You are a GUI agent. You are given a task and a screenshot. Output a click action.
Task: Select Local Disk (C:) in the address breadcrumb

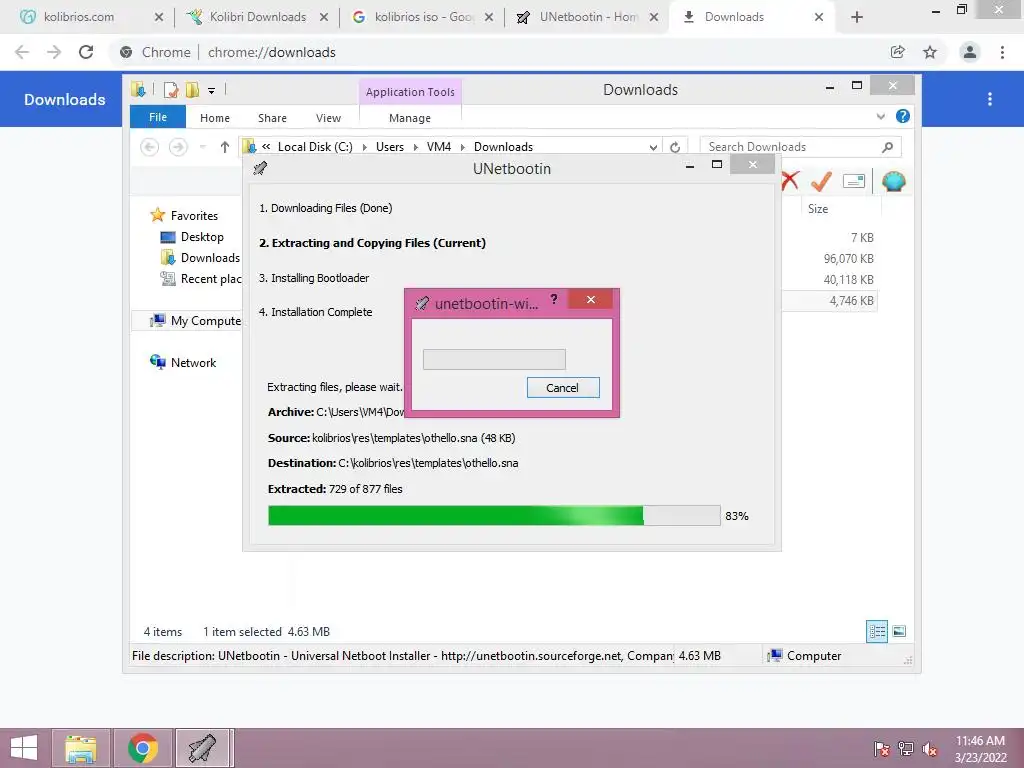315,147
